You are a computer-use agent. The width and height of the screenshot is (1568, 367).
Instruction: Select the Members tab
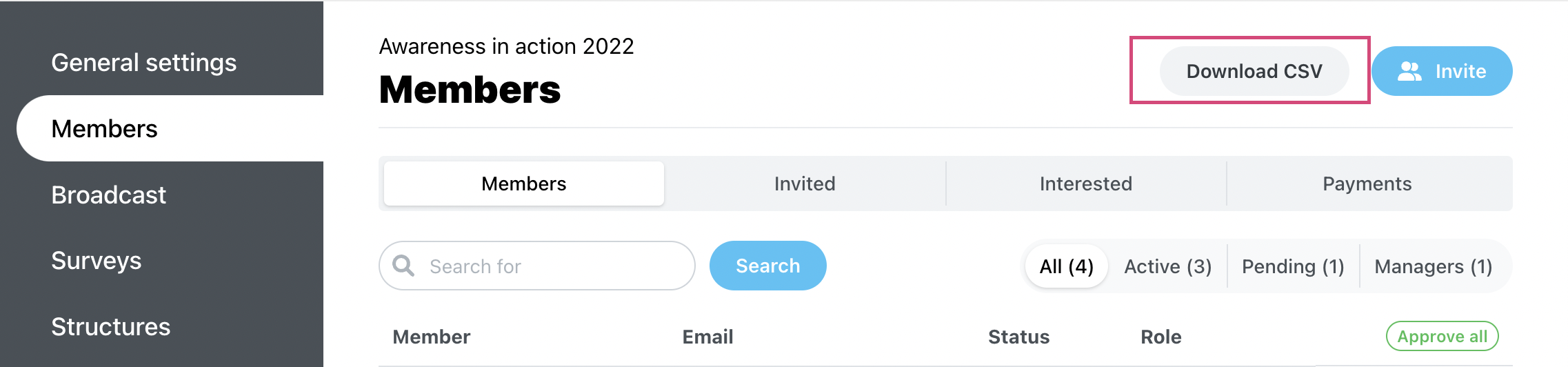[x=524, y=183]
